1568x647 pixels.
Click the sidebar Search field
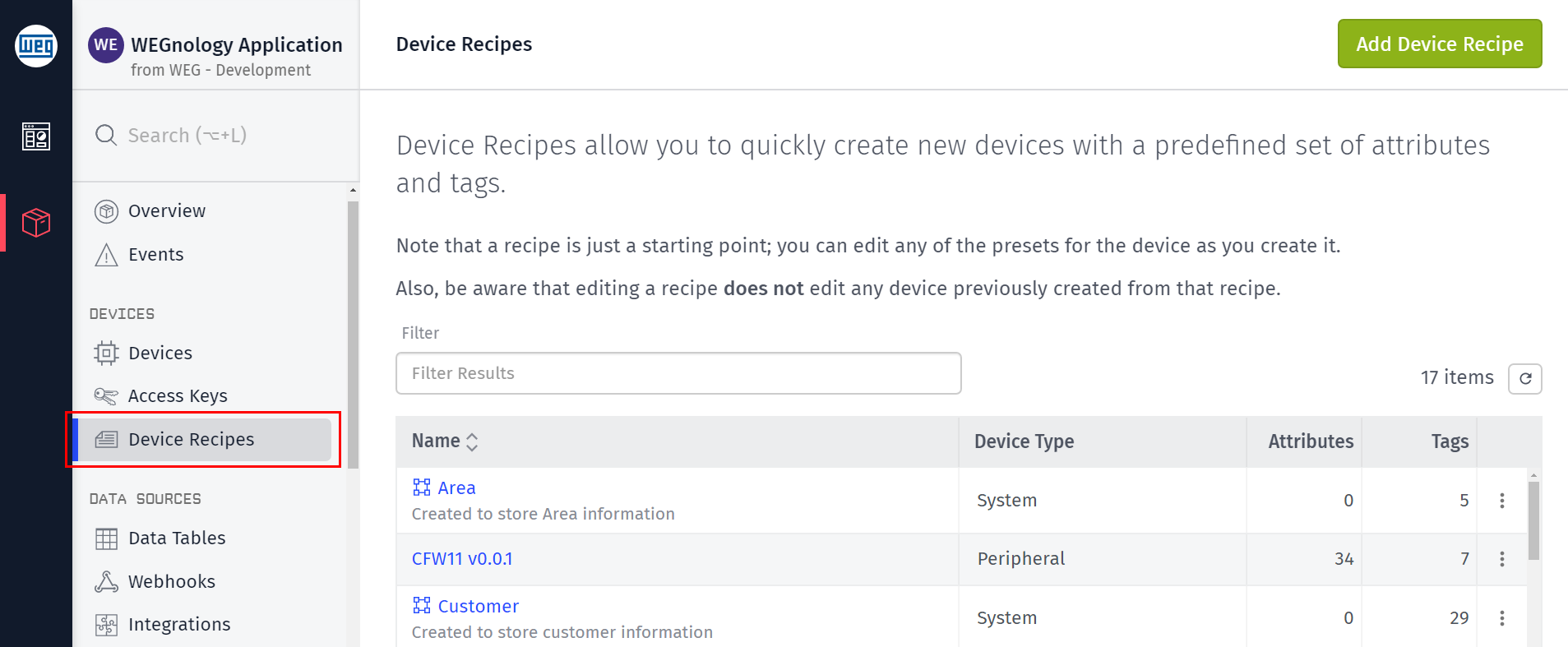(215, 135)
